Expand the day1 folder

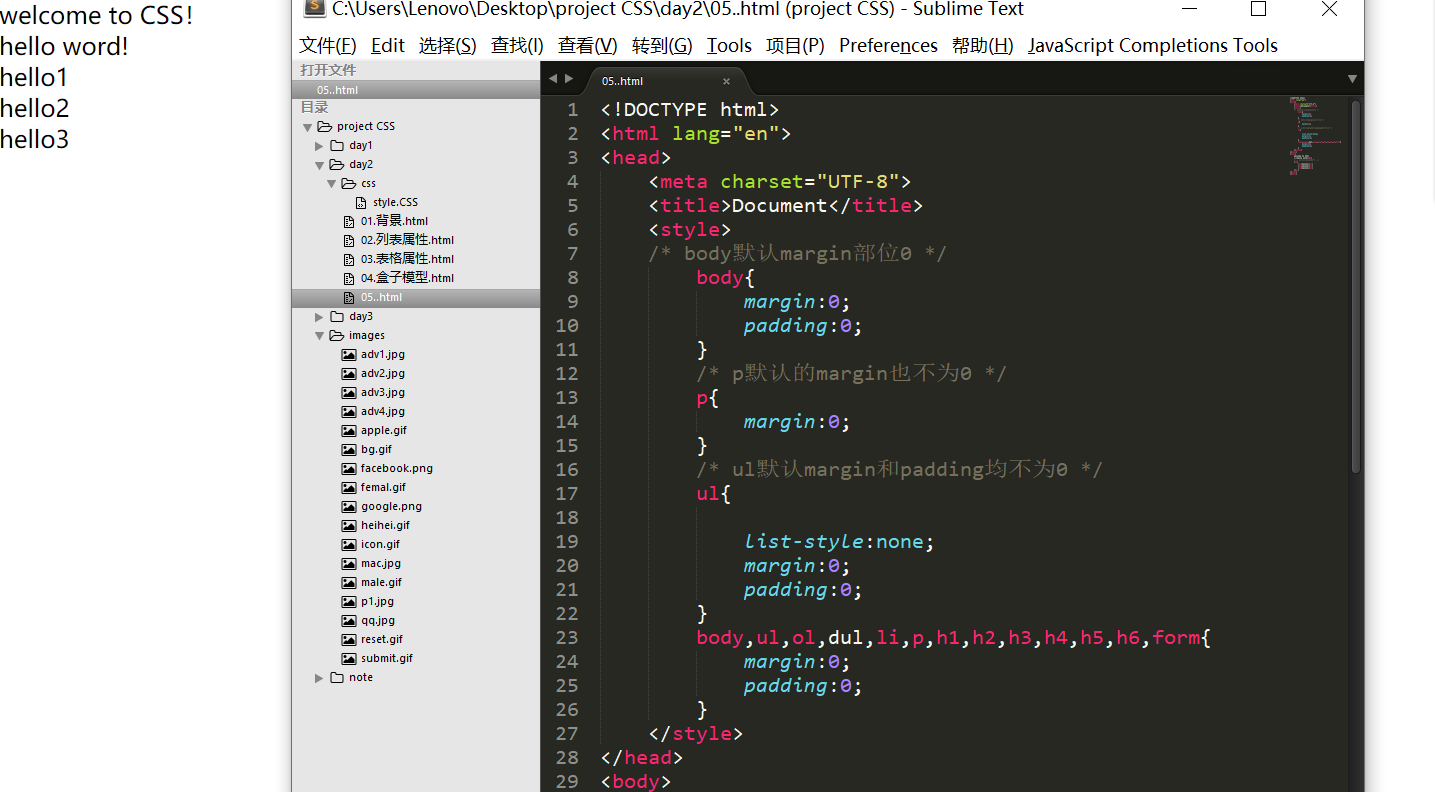[x=320, y=146]
